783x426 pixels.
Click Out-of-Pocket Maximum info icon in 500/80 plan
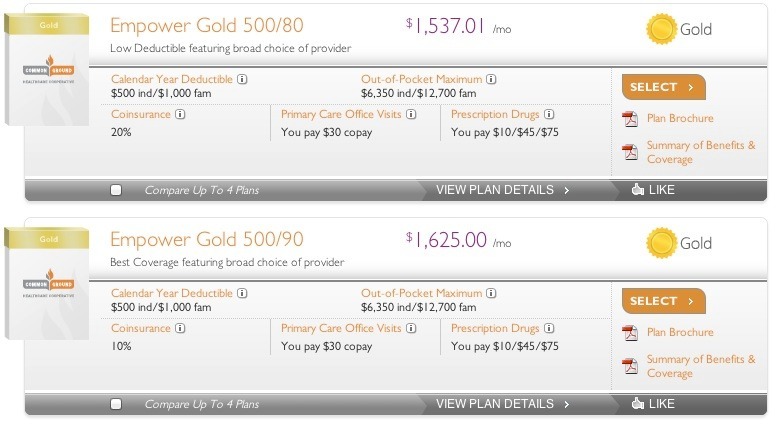click(x=491, y=79)
